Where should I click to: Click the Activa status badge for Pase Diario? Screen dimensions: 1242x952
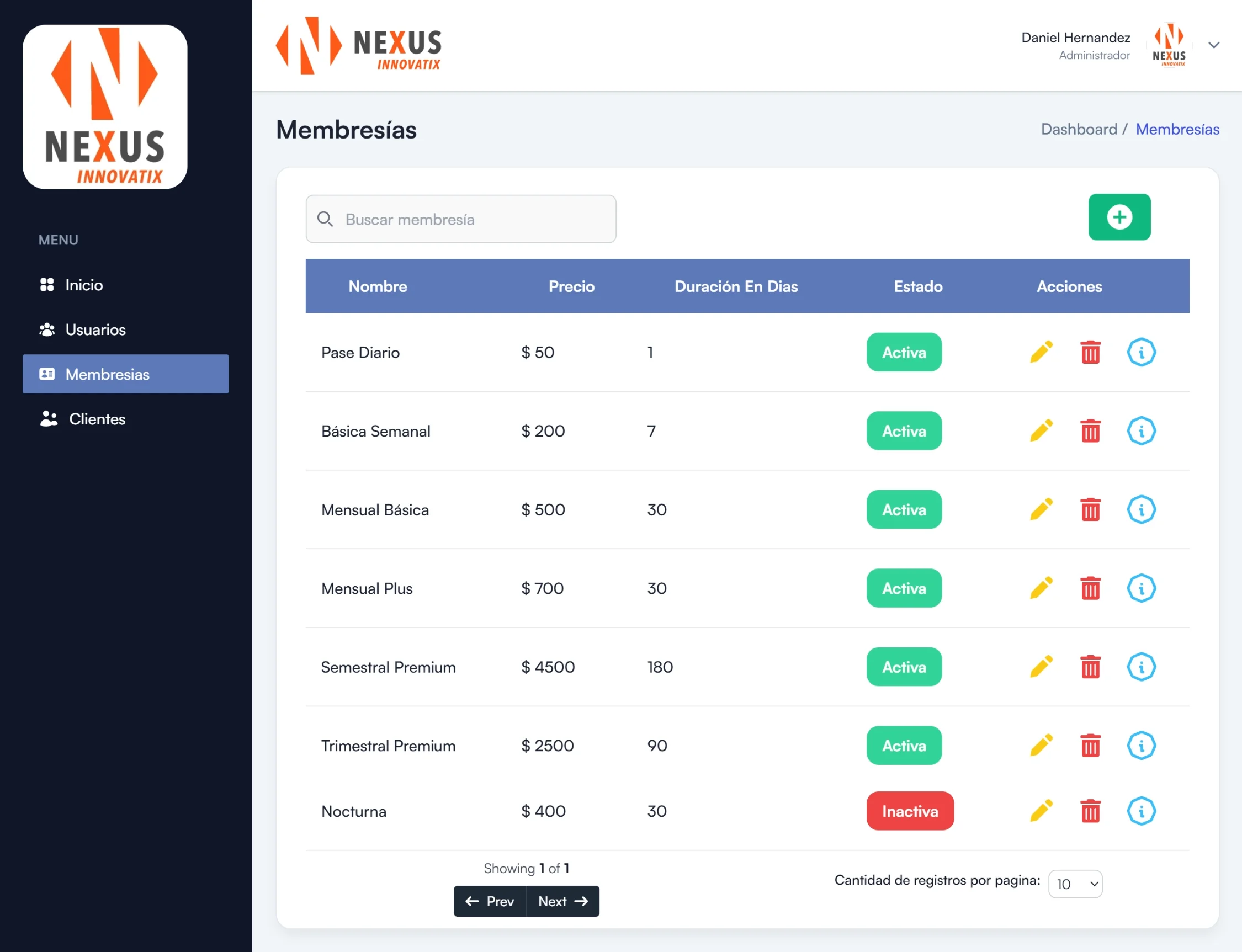tap(904, 352)
